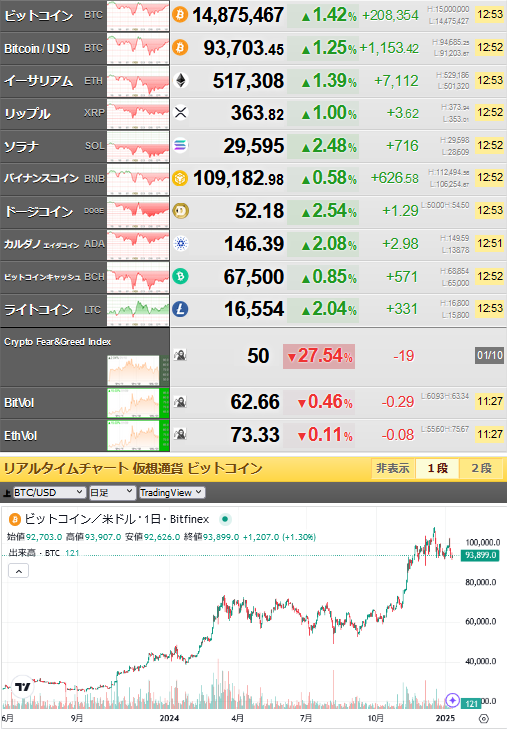Click the 100,000.0 price axis label

click(x=483, y=542)
